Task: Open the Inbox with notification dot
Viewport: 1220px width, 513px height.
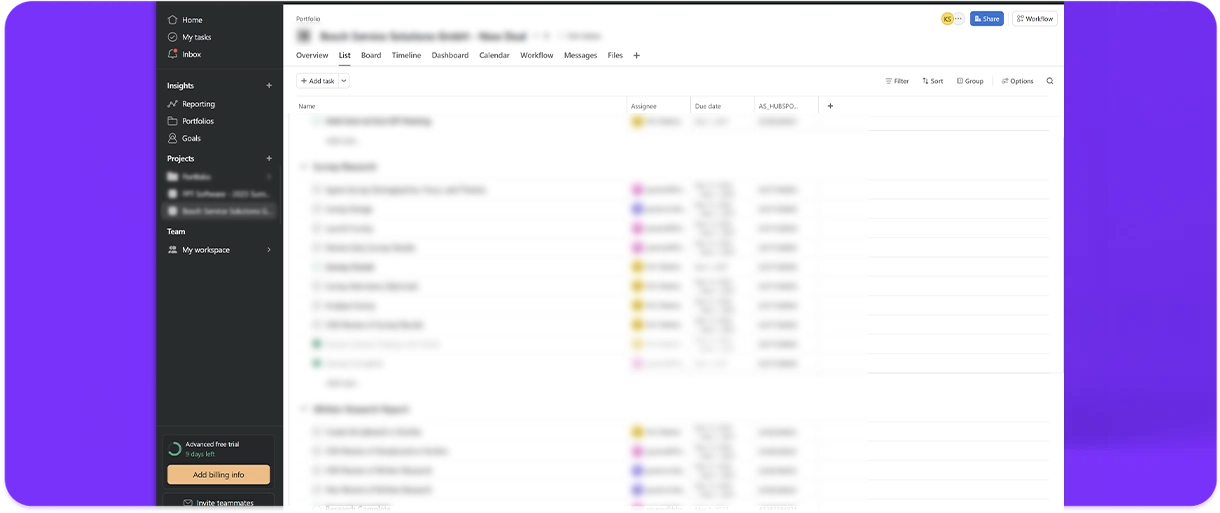Action: (x=184, y=54)
